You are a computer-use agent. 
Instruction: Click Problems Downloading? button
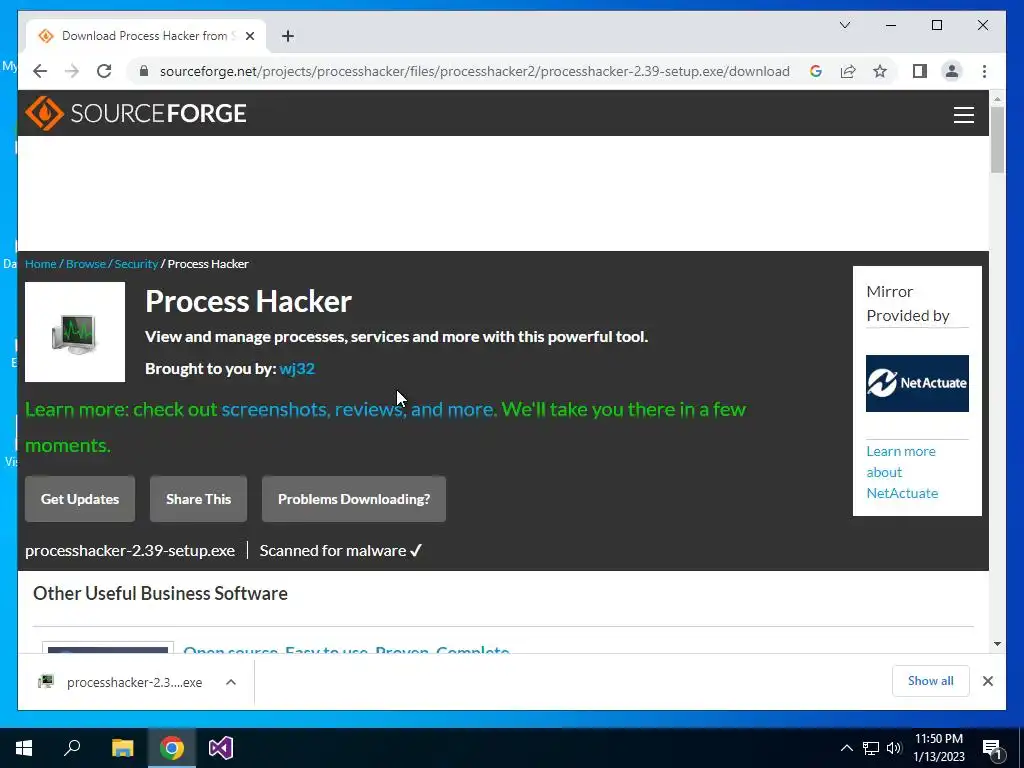coord(354,499)
